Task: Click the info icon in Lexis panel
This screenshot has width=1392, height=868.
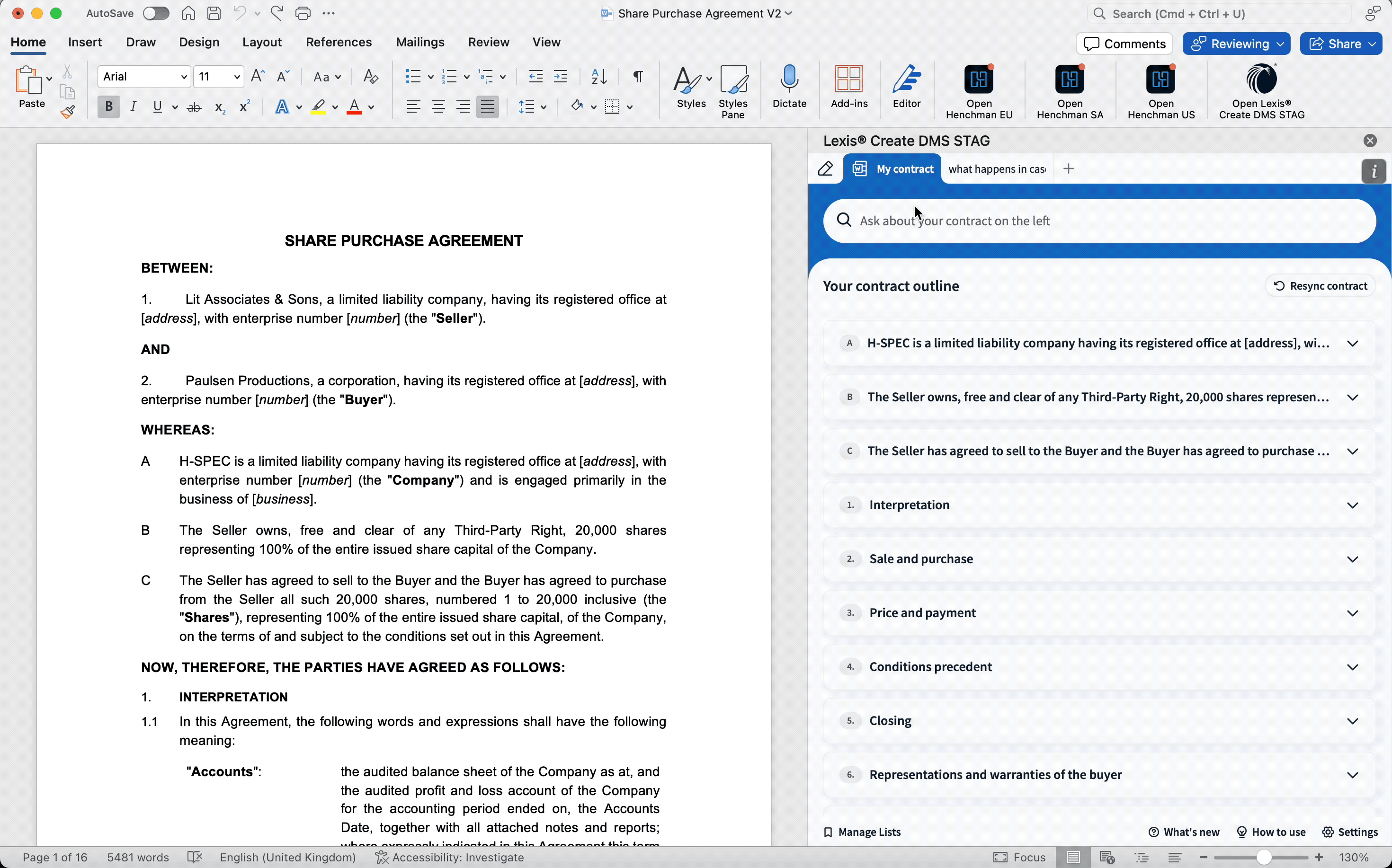Action: click(x=1373, y=171)
